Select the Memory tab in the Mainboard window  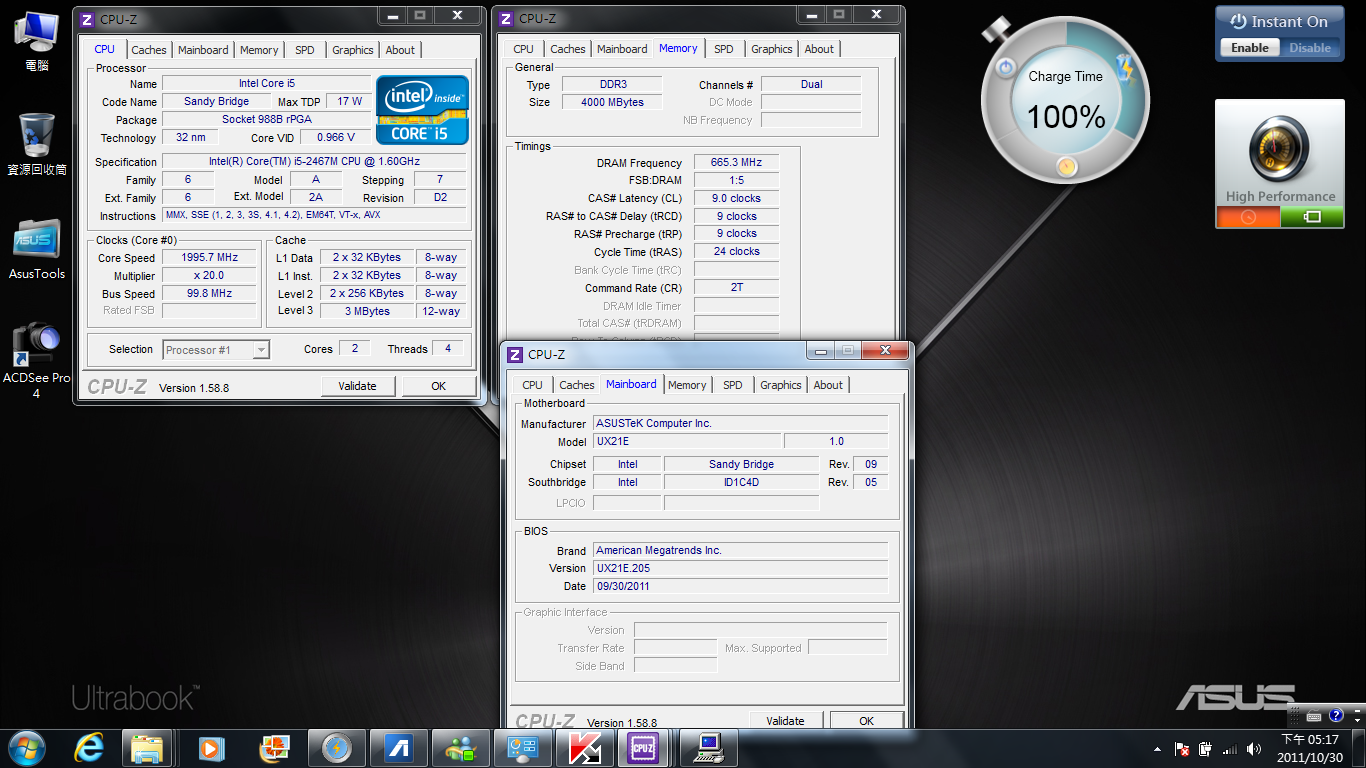click(x=687, y=385)
